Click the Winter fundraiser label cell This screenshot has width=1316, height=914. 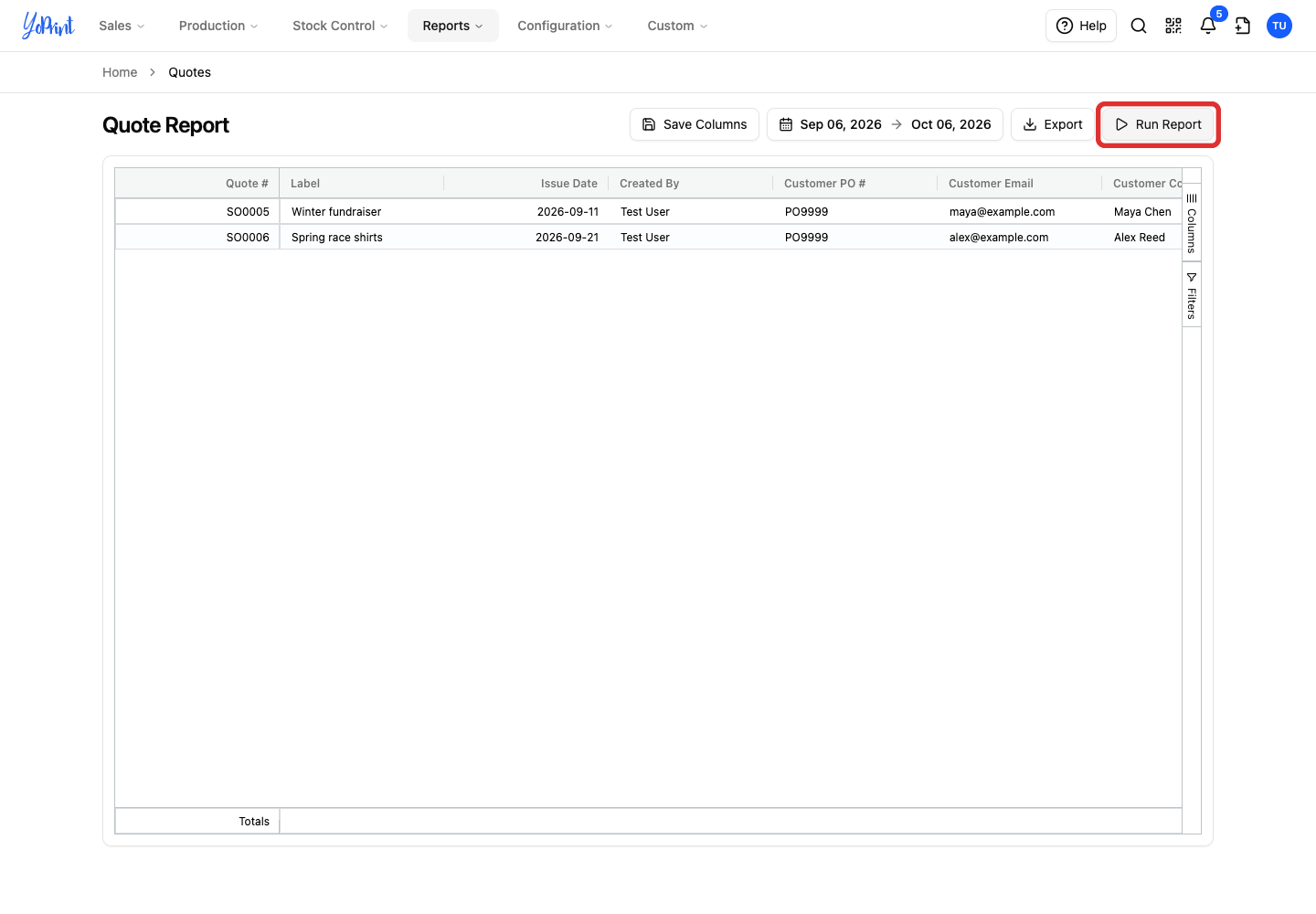tap(362, 212)
